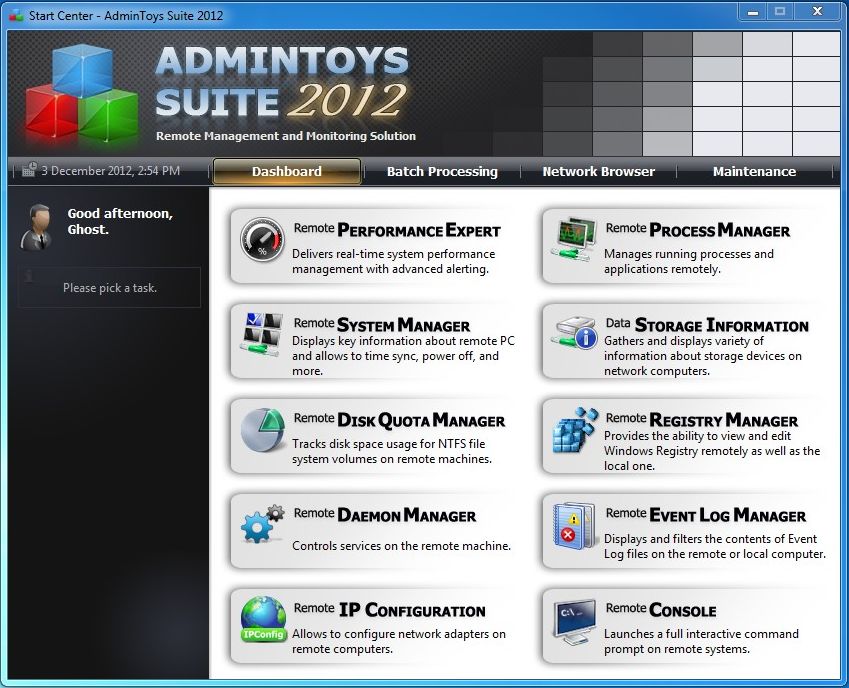Click the AdminToys colored cubes logo
The width and height of the screenshot is (849, 688).
click(81, 93)
